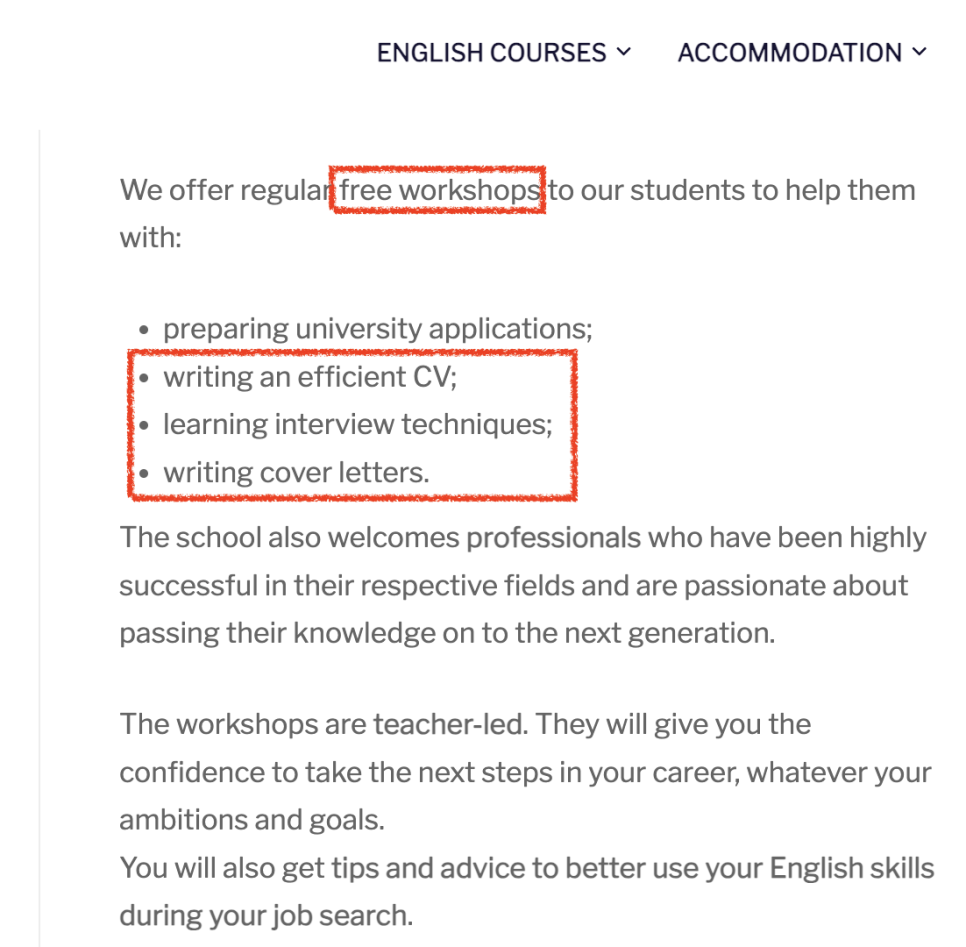966x947 pixels.
Task: Open the Accommodation menu
Action: pyautogui.click(x=802, y=53)
